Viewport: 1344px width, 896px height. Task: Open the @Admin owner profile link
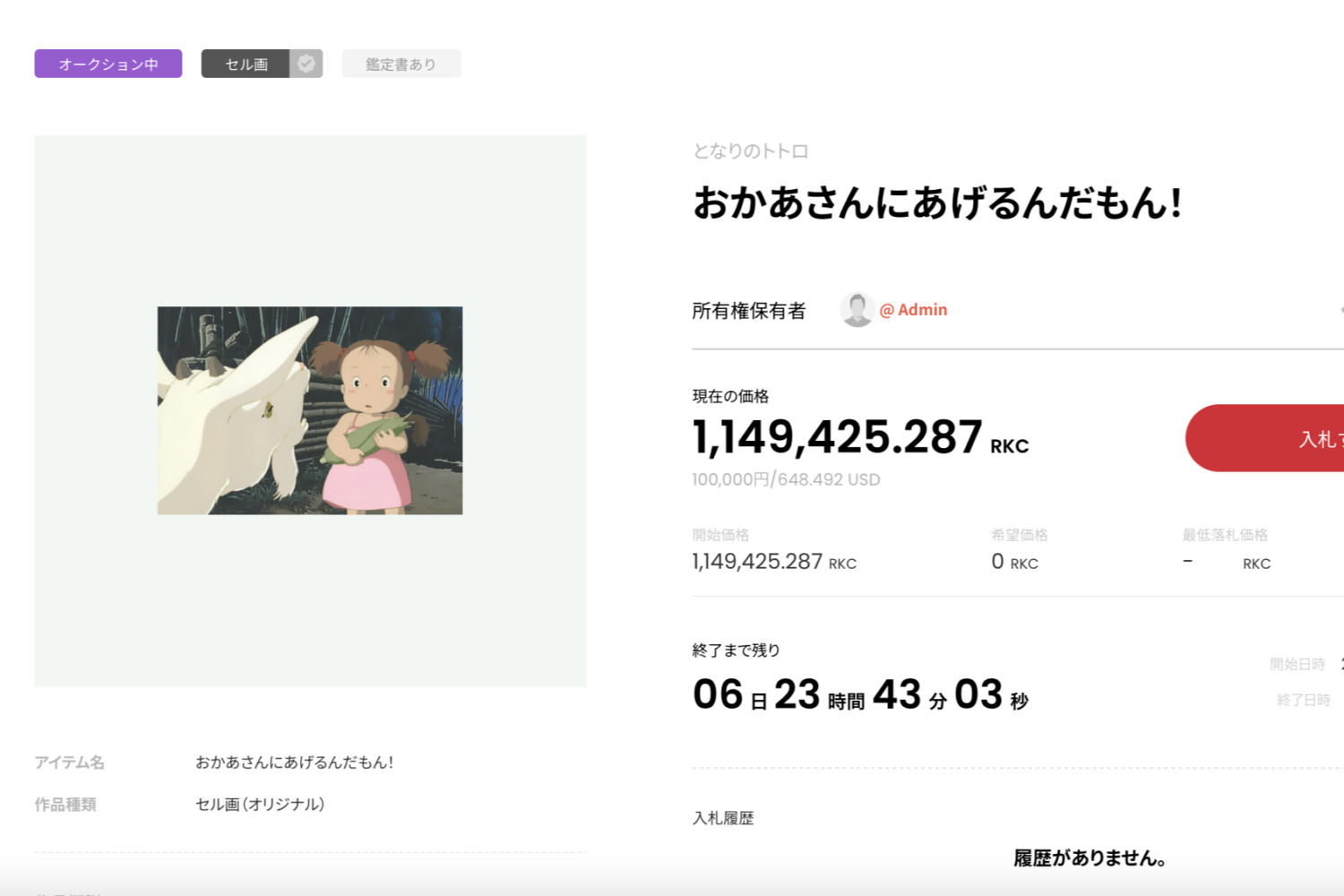914,310
